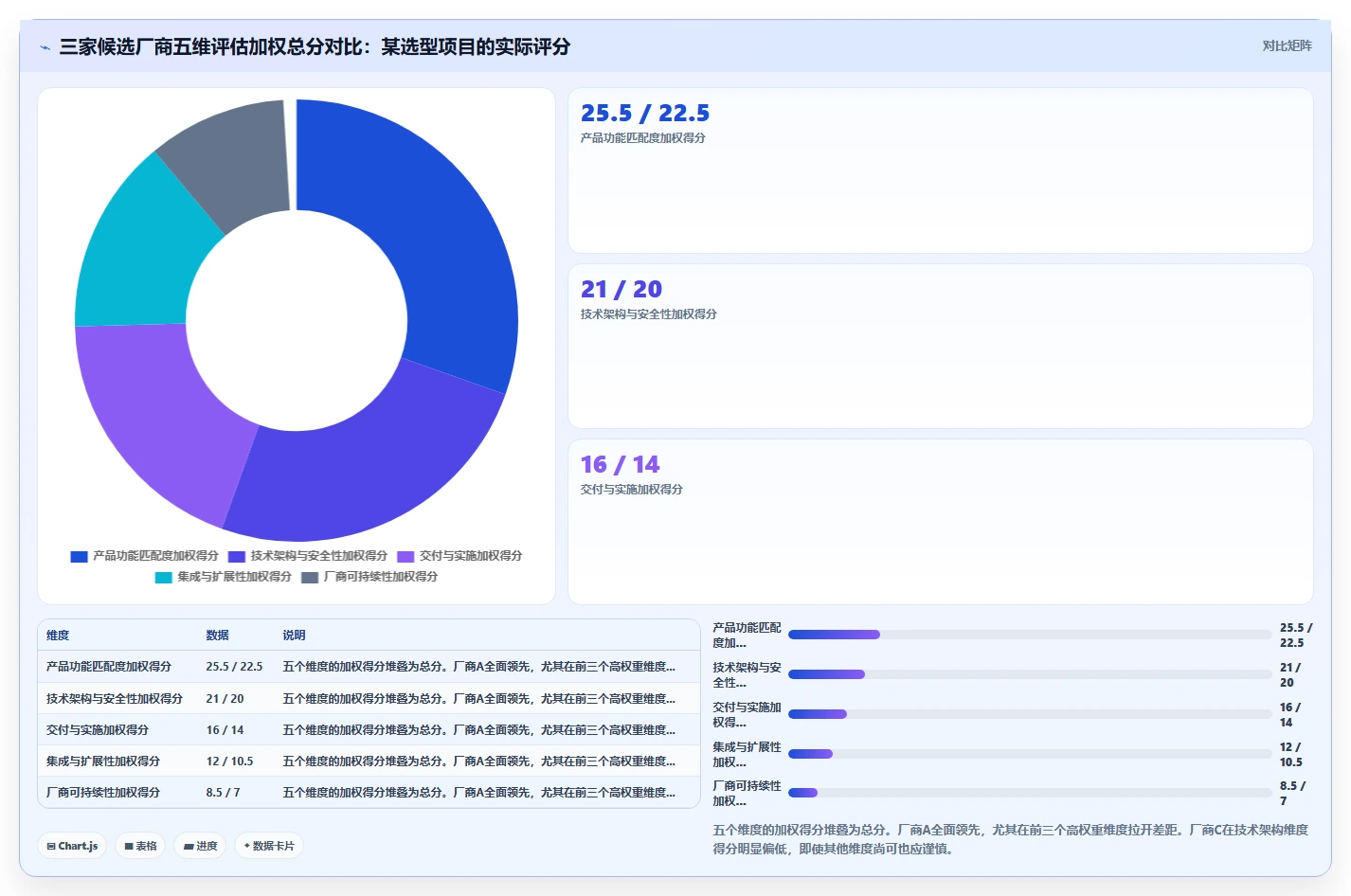The image size is (1351, 896).
Task: Hide 厂商可持续性加权得分 legend series
Action: [369, 577]
